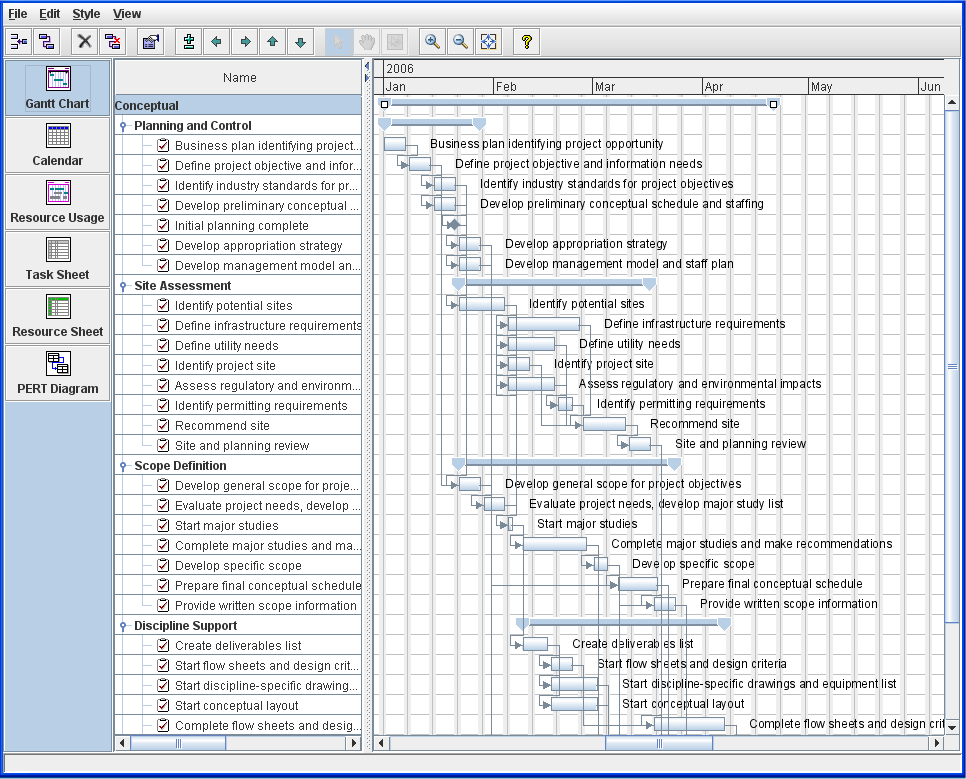Toggle checkbox for Create deliverables list
This screenshot has width=966, height=779.
pos(164,646)
